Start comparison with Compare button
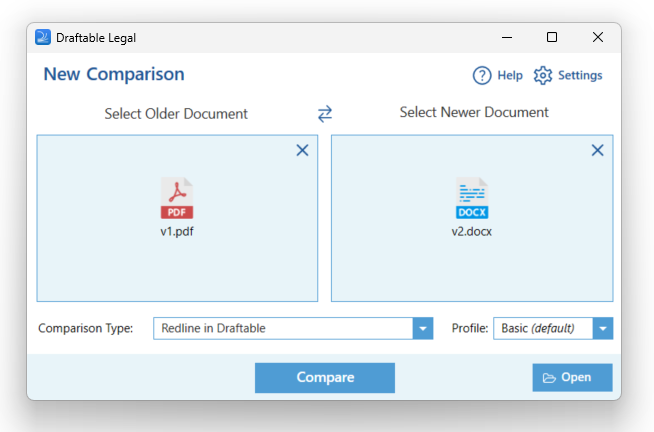Viewport: 654px width, 432px height. [x=325, y=377]
